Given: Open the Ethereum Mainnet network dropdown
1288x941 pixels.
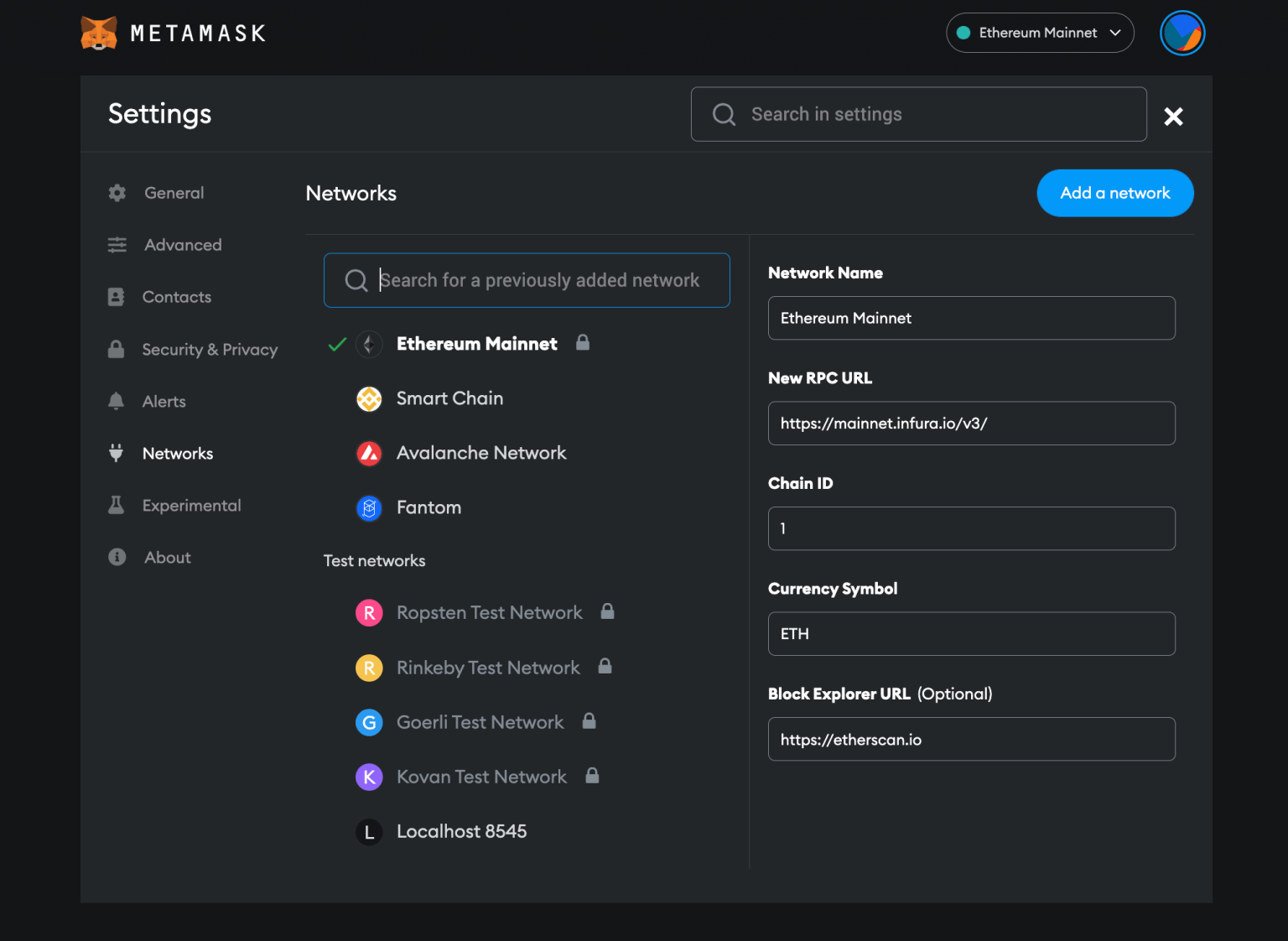Looking at the screenshot, I should coord(1040,32).
